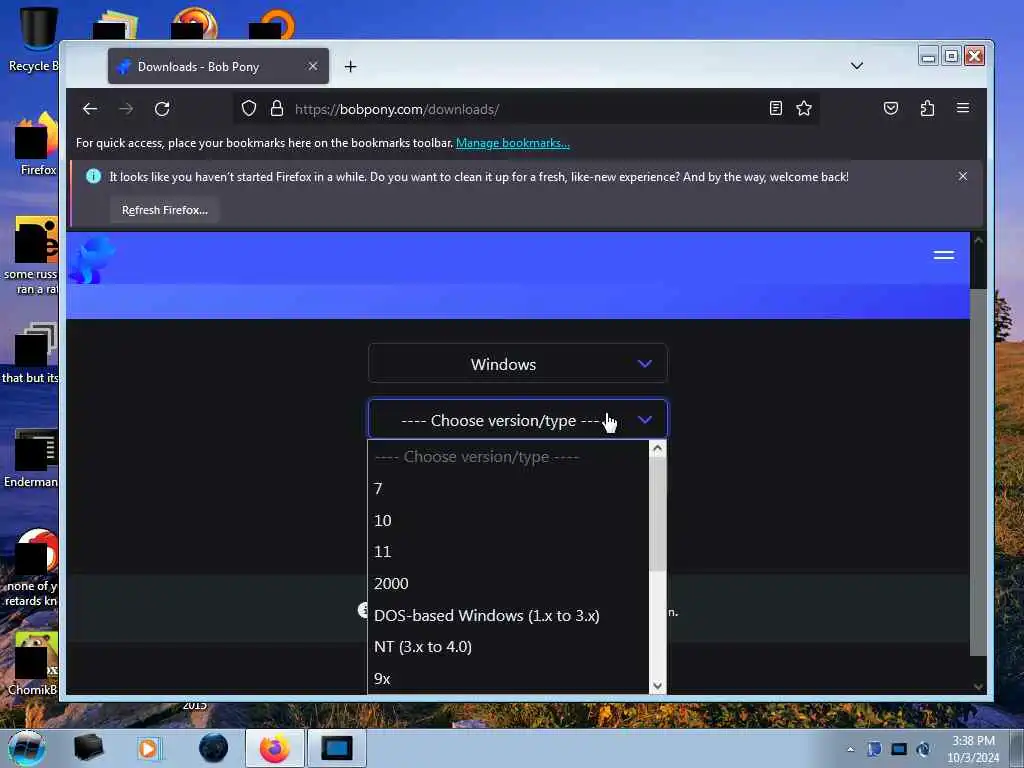Viewport: 1024px width, 768px height.
Task: Select 11 from the version list
Action: 508,552
